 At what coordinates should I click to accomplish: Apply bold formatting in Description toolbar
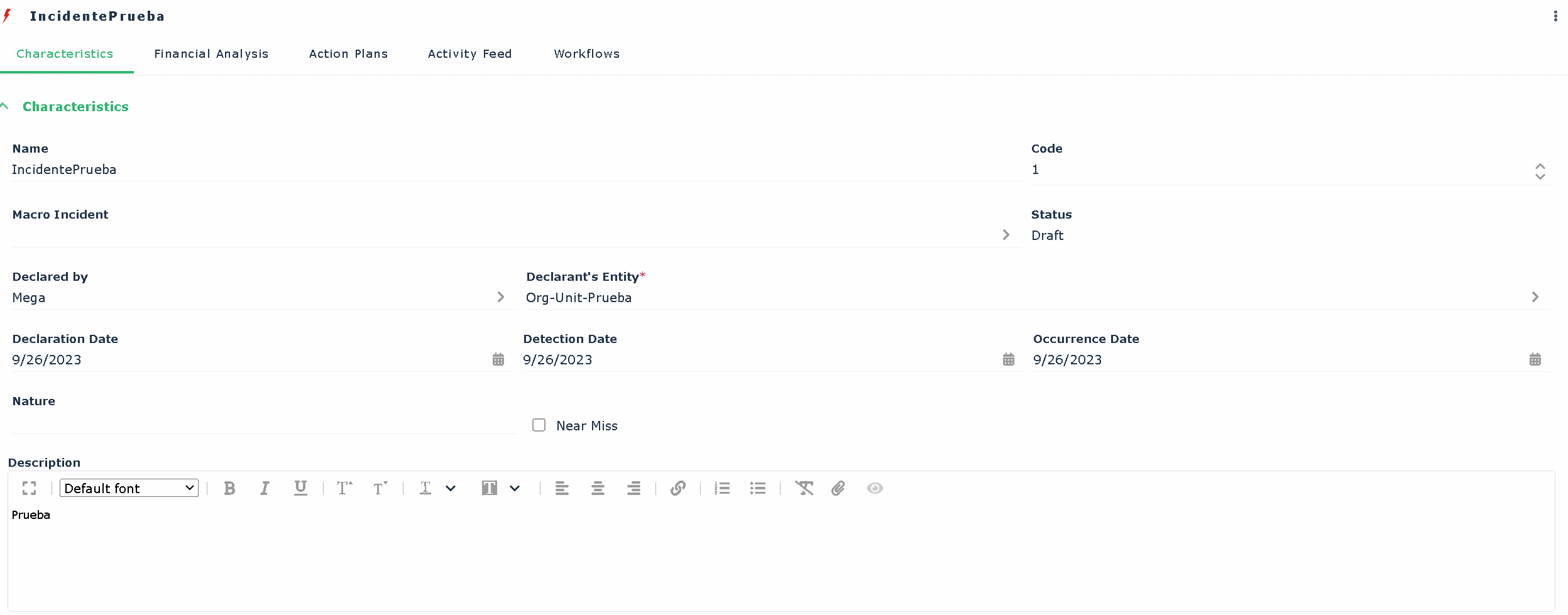(229, 488)
